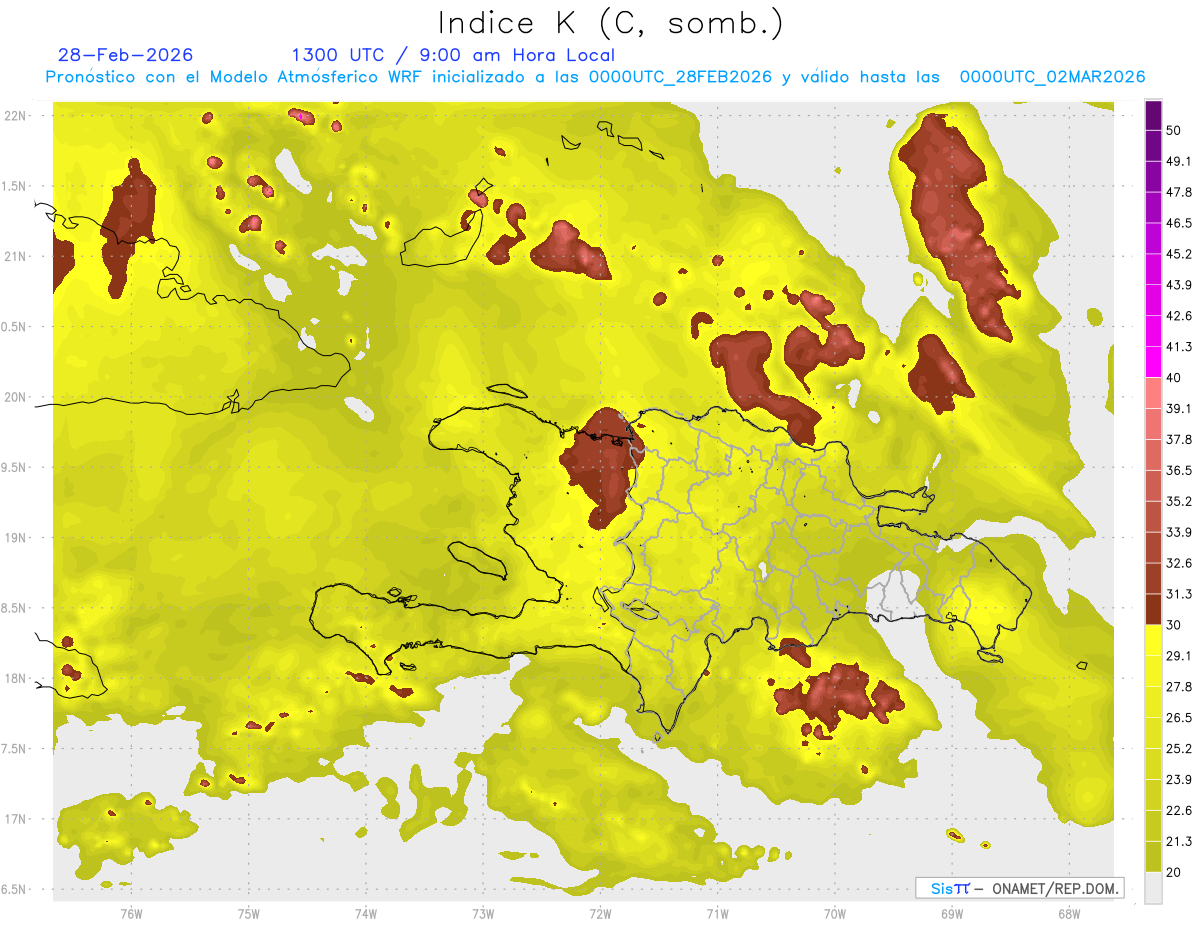Screen dimensions: 1200x927
Task: Click the "20N" latitude label
Action: click(x=15, y=397)
